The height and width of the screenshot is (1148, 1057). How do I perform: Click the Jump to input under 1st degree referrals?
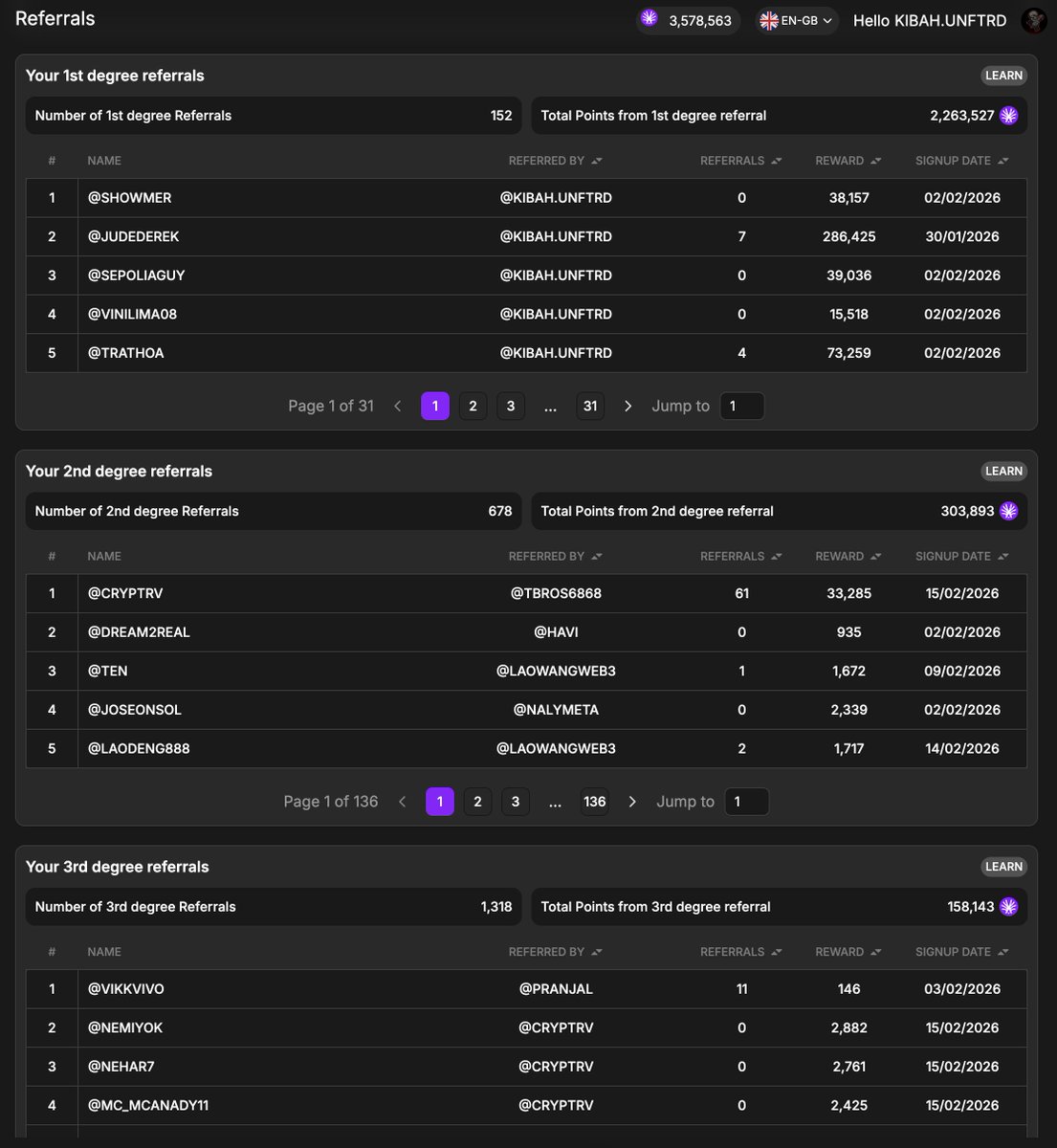[x=742, y=406]
